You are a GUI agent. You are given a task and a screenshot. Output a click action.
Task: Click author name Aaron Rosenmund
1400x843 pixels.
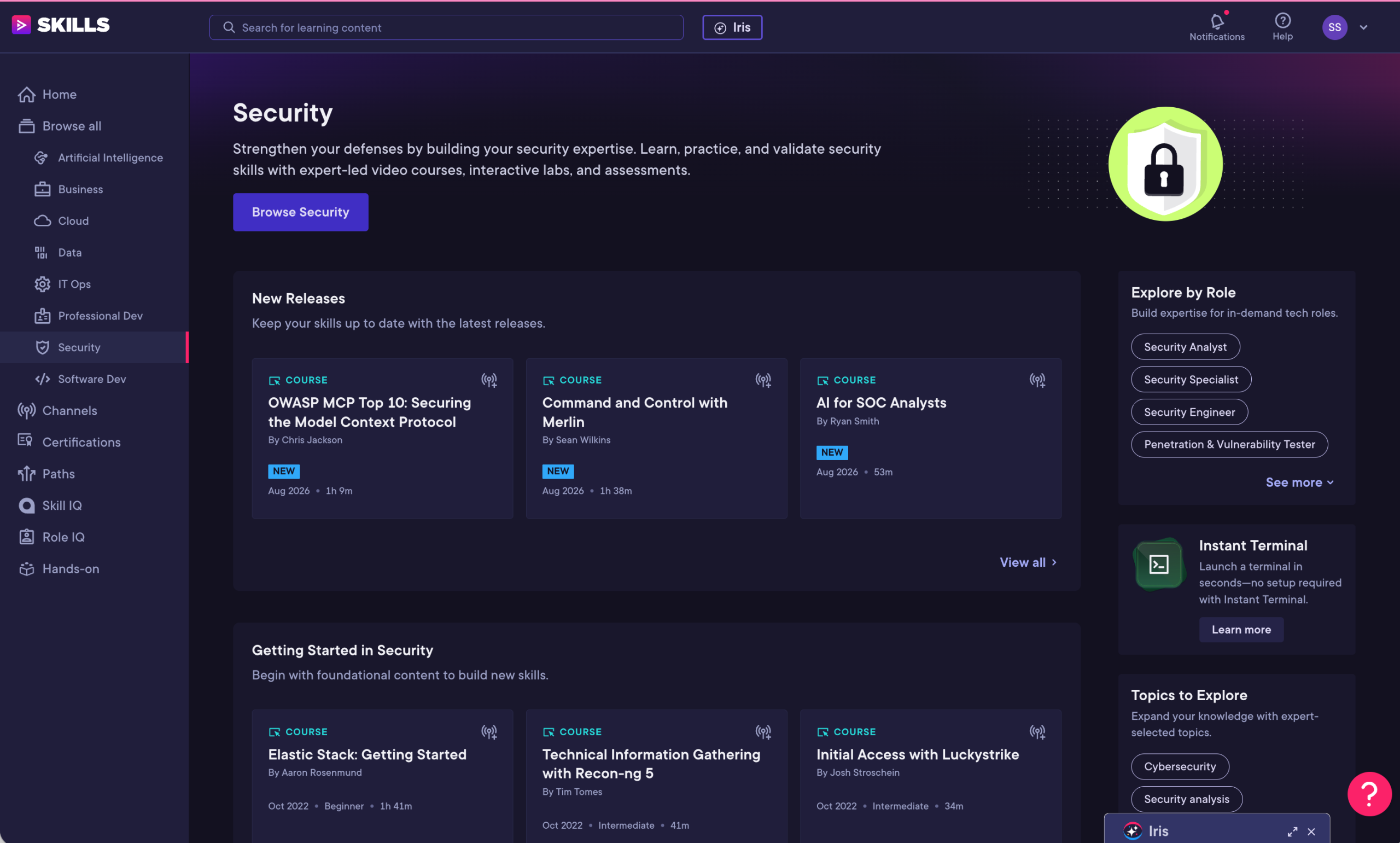[322, 772]
